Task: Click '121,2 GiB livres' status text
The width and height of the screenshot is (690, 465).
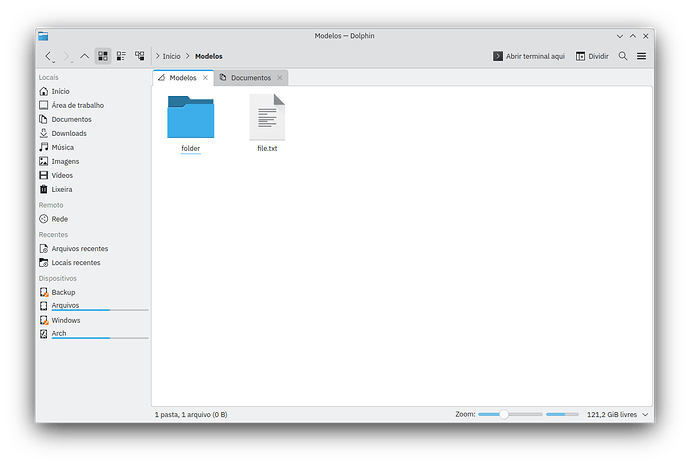Action: pos(612,414)
